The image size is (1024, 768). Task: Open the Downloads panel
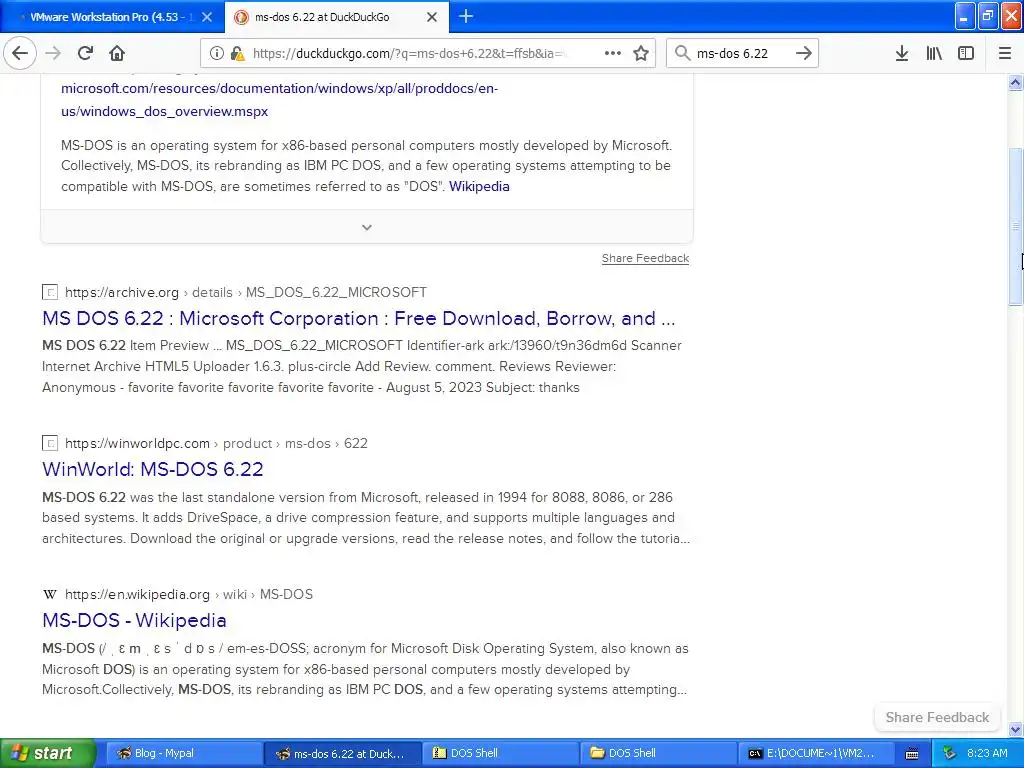click(901, 54)
